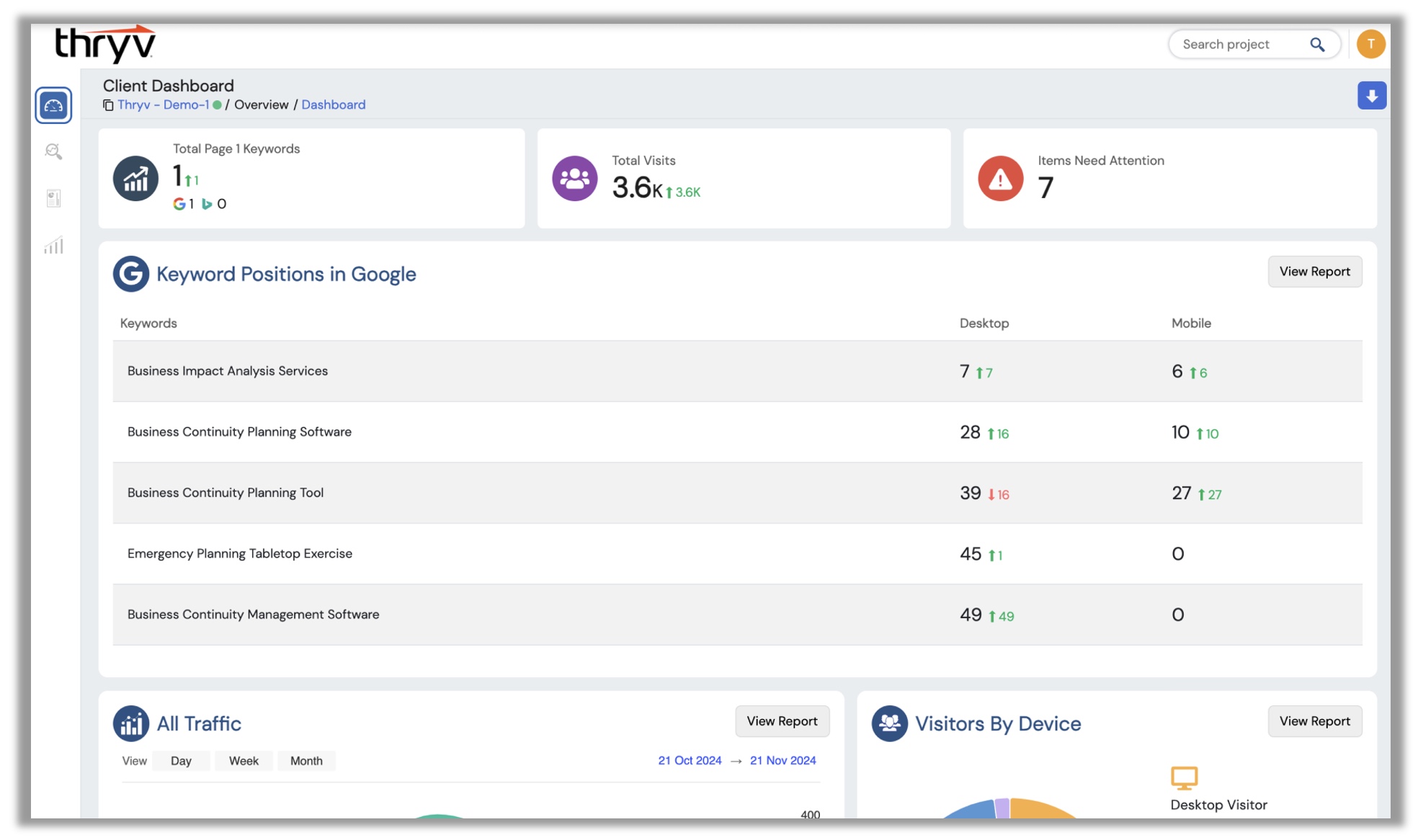Viewport: 1418px width, 840px height.
Task: Open the keyword search sidebar icon
Action: [x=53, y=151]
